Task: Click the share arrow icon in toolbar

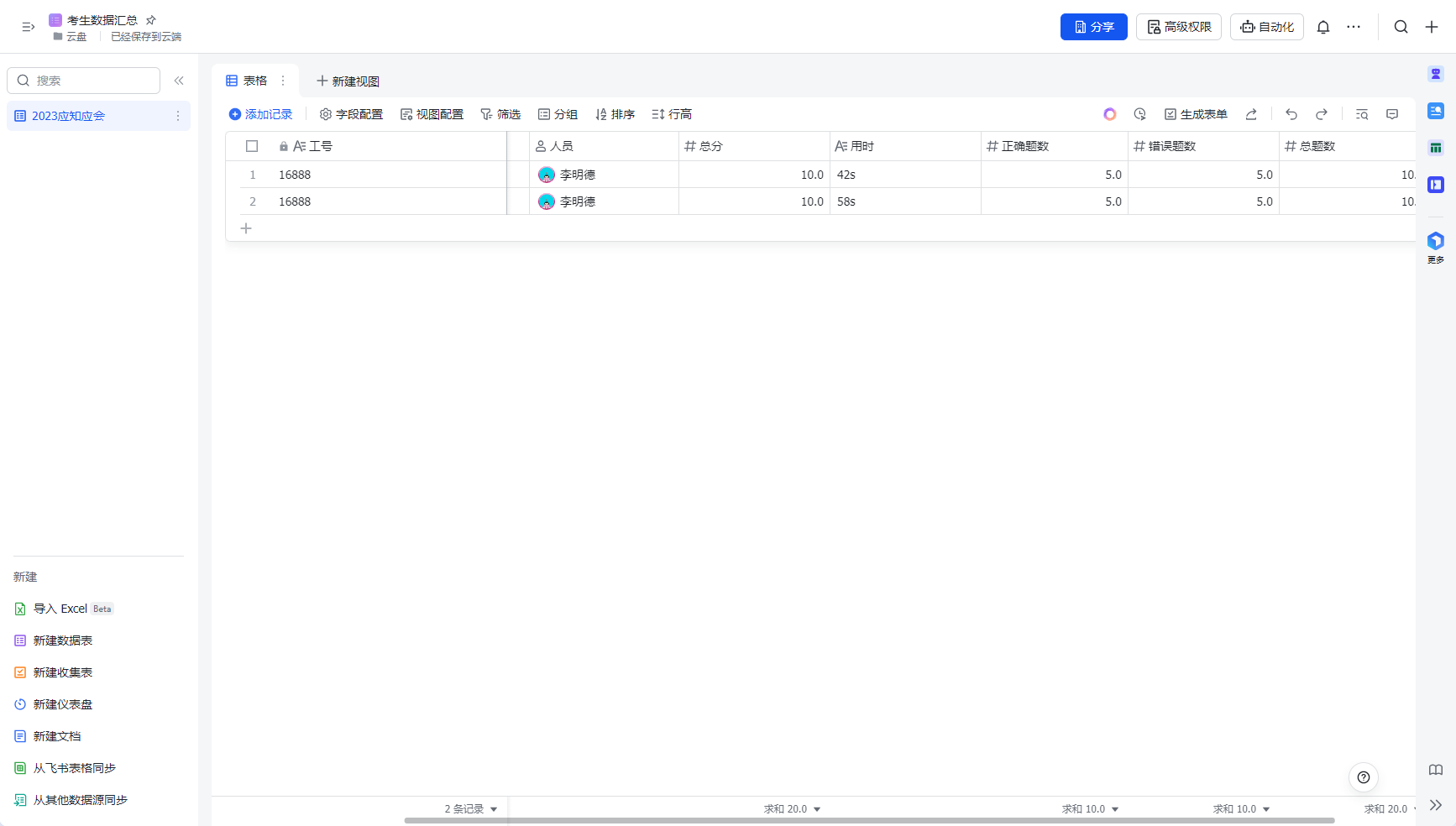Action: 1251,114
